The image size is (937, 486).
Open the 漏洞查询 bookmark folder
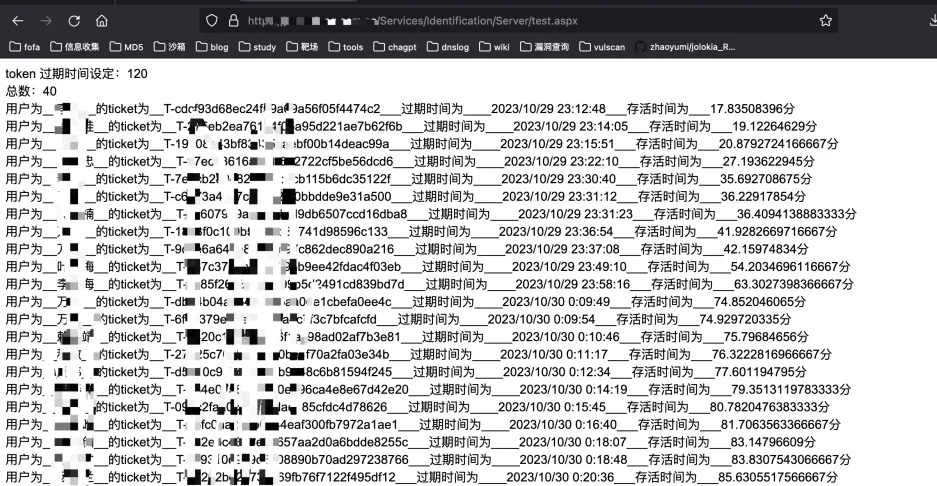(x=544, y=47)
